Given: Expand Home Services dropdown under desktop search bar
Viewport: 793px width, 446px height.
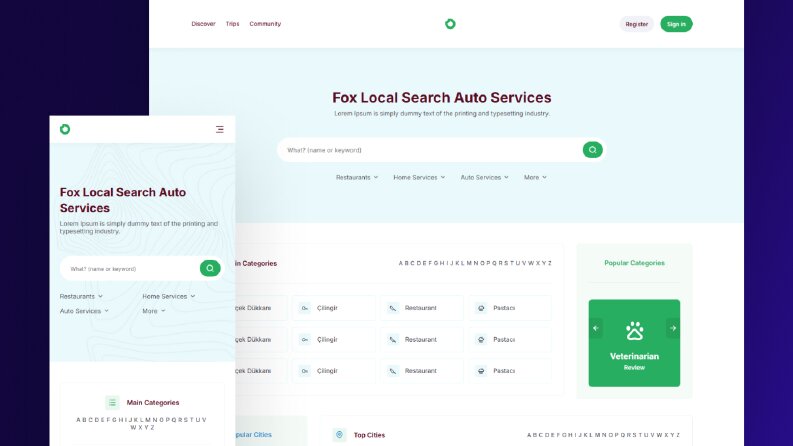Looking at the screenshot, I should click(x=419, y=177).
